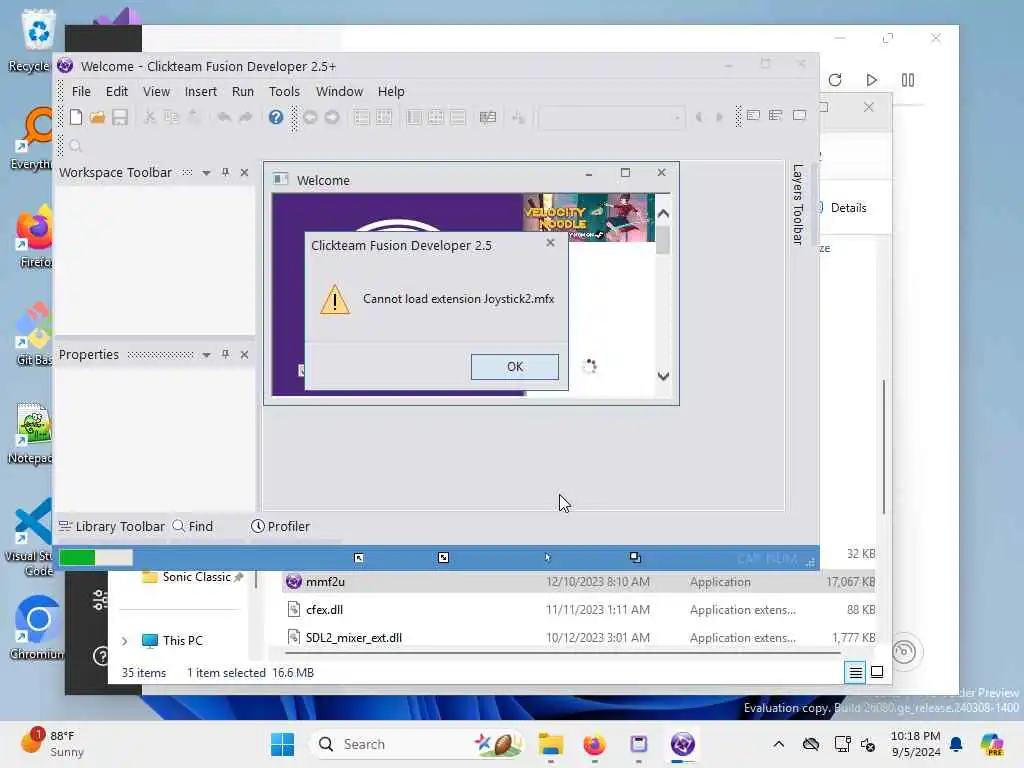Open the Workspace Toolbar panel dropdown arrow
The width and height of the screenshot is (1024, 768).
[206, 173]
